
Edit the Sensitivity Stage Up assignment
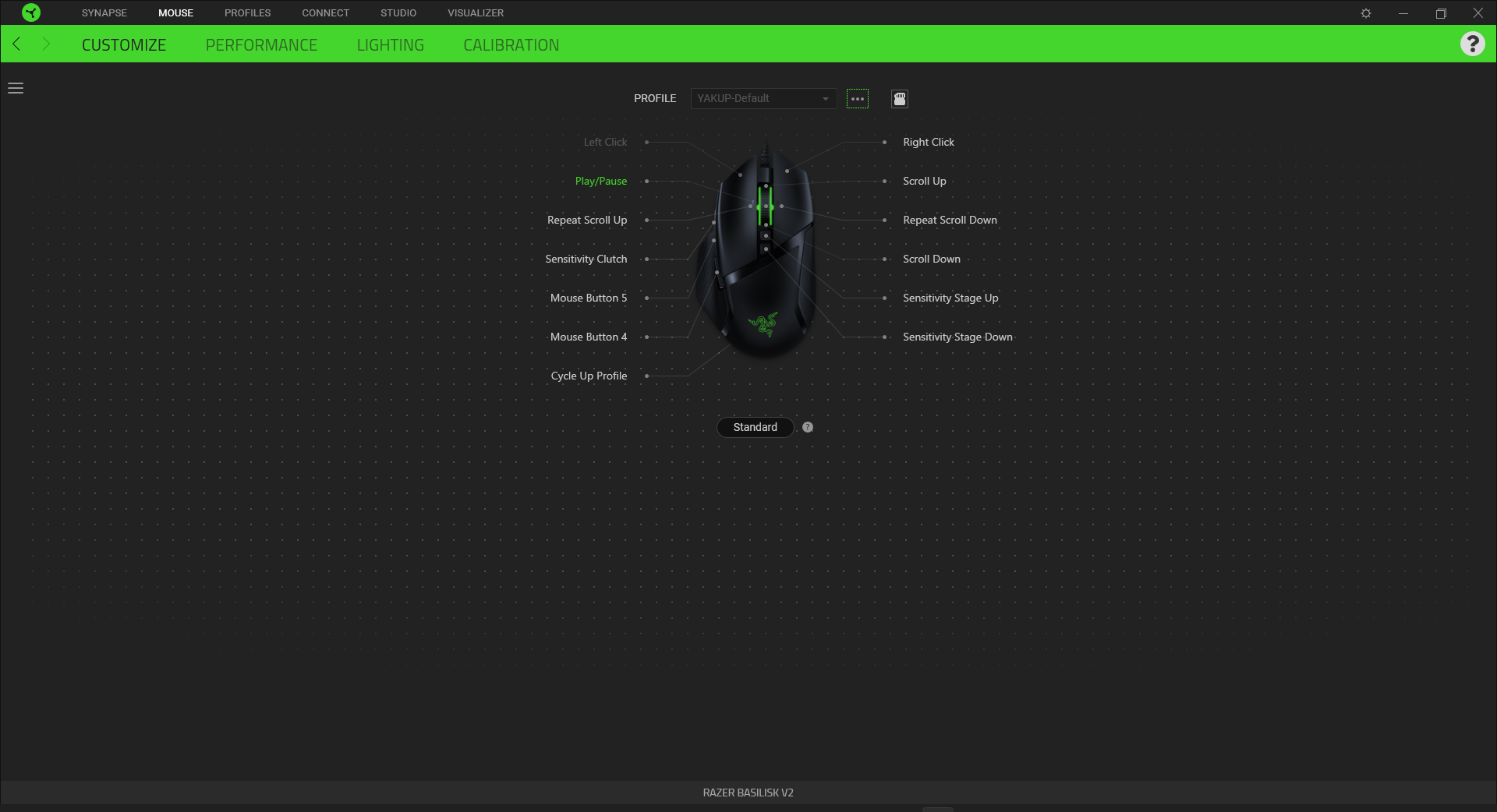950,298
